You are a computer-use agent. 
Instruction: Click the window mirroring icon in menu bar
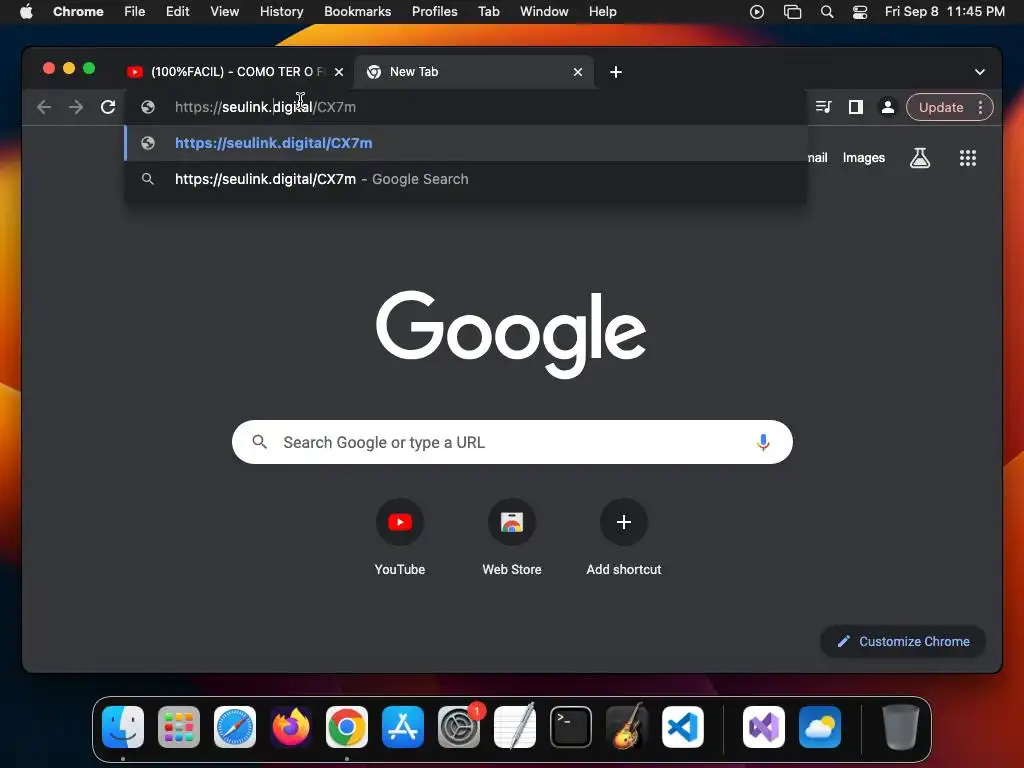[x=792, y=12]
